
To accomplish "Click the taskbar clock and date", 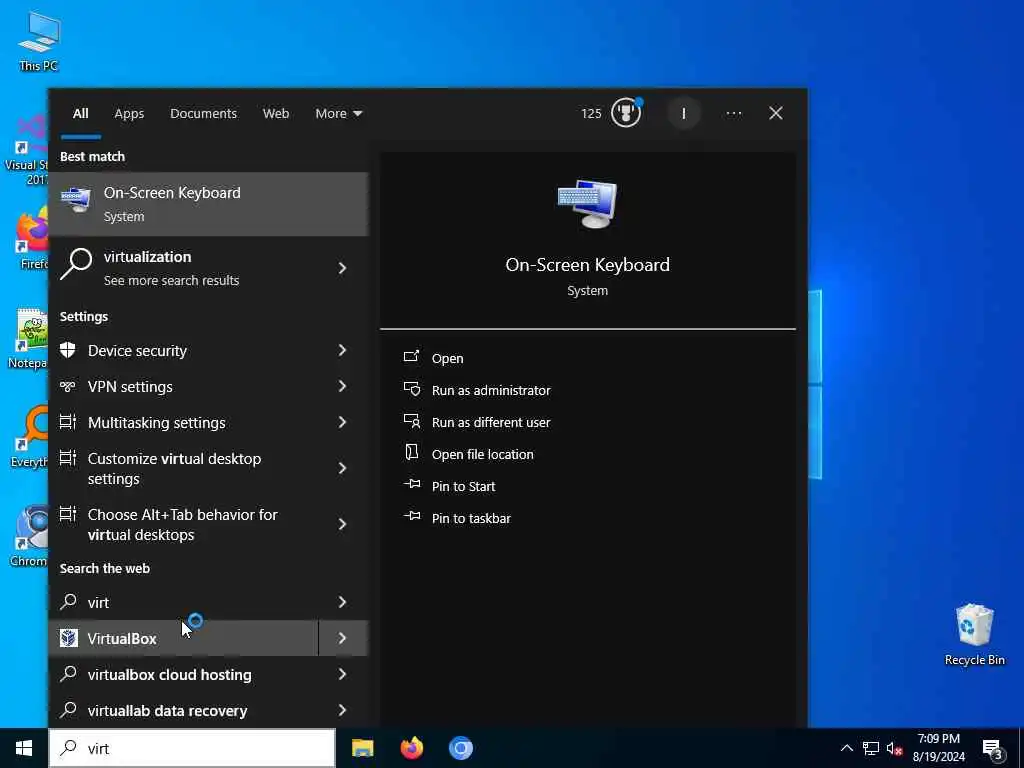I will [938, 748].
